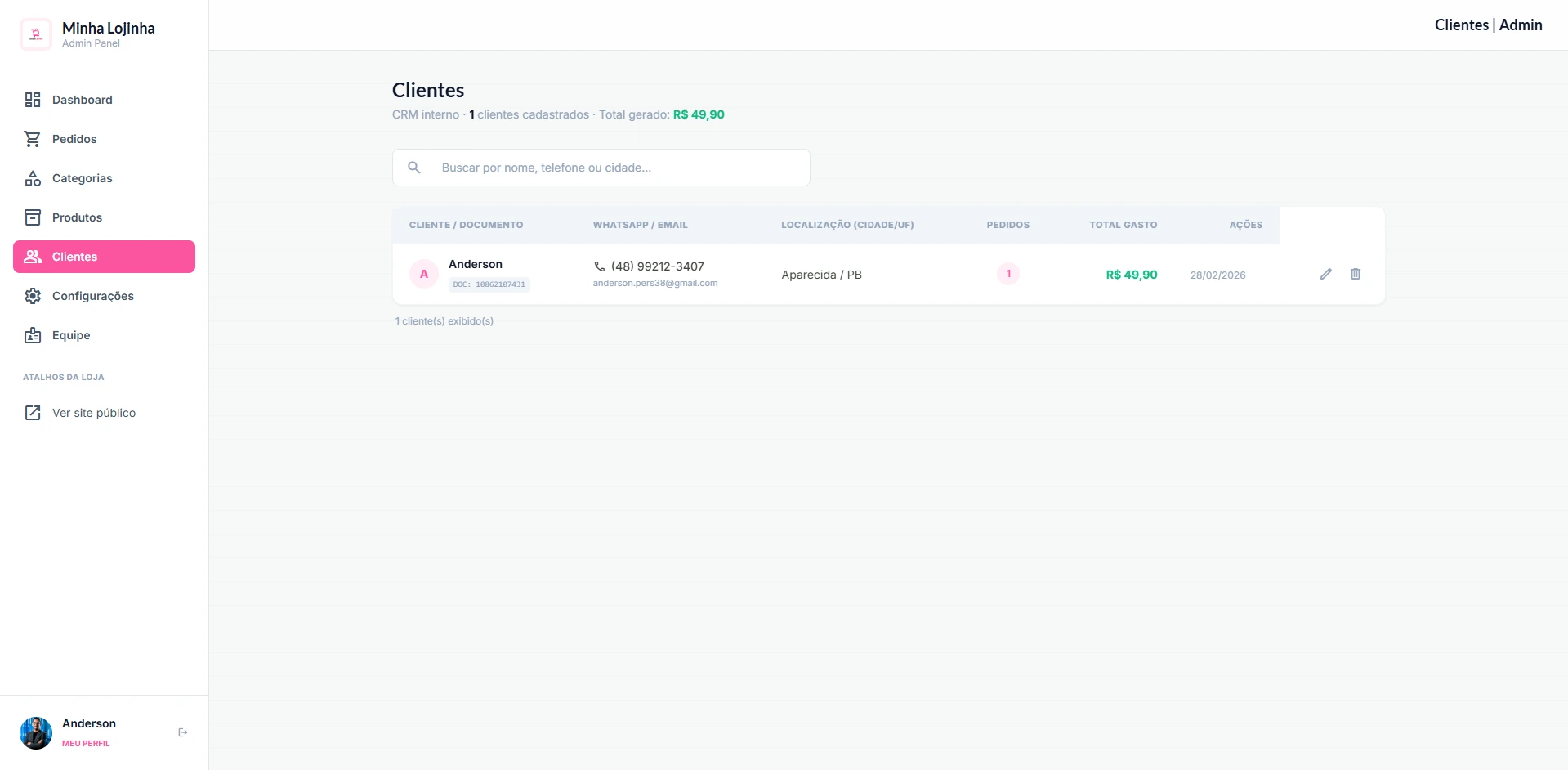Click the search magnifier icon
This screenshot has width=1568, height=770.
click(414, 168)
